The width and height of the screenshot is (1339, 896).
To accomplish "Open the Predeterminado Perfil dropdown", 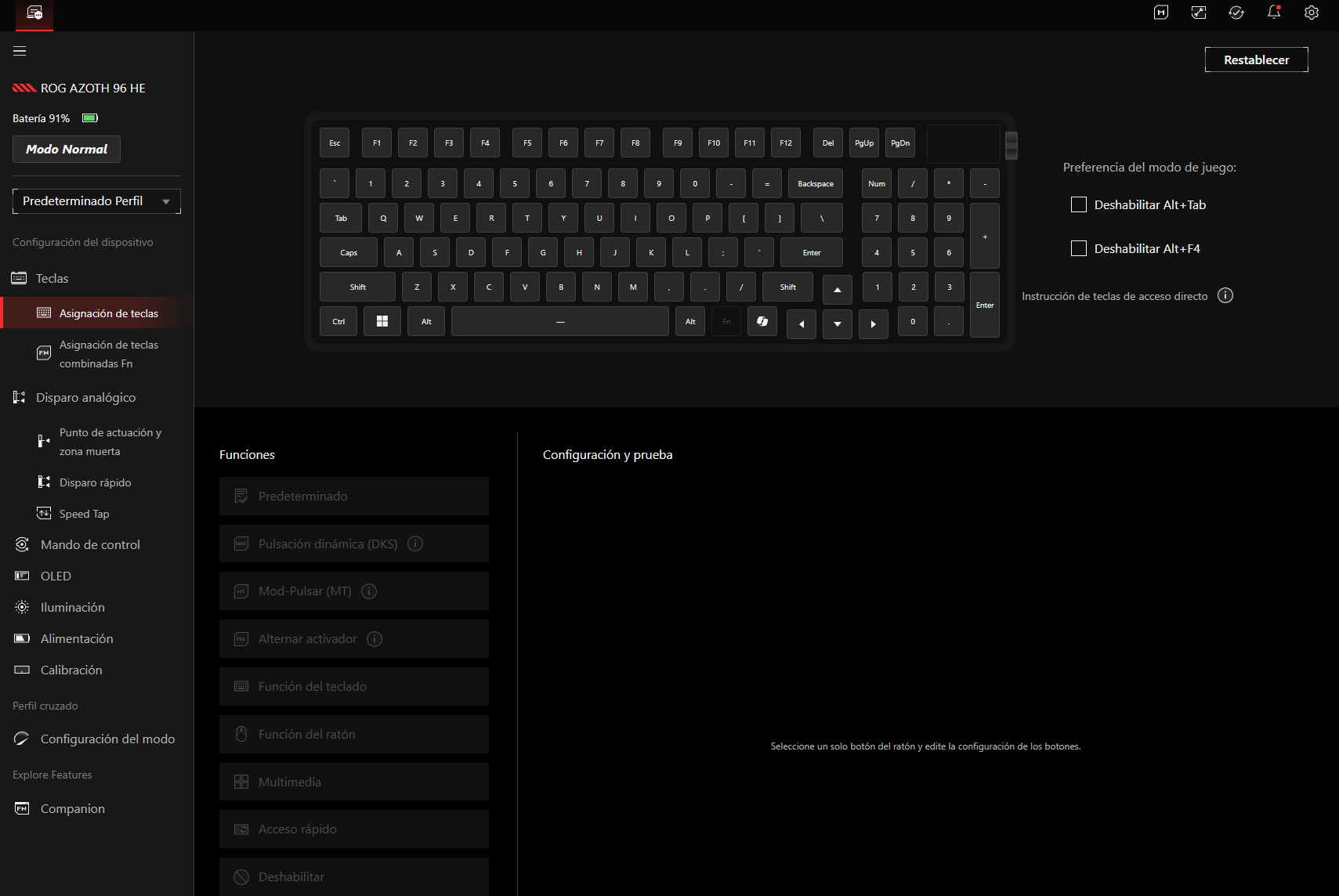I will (x=96, y=201).
